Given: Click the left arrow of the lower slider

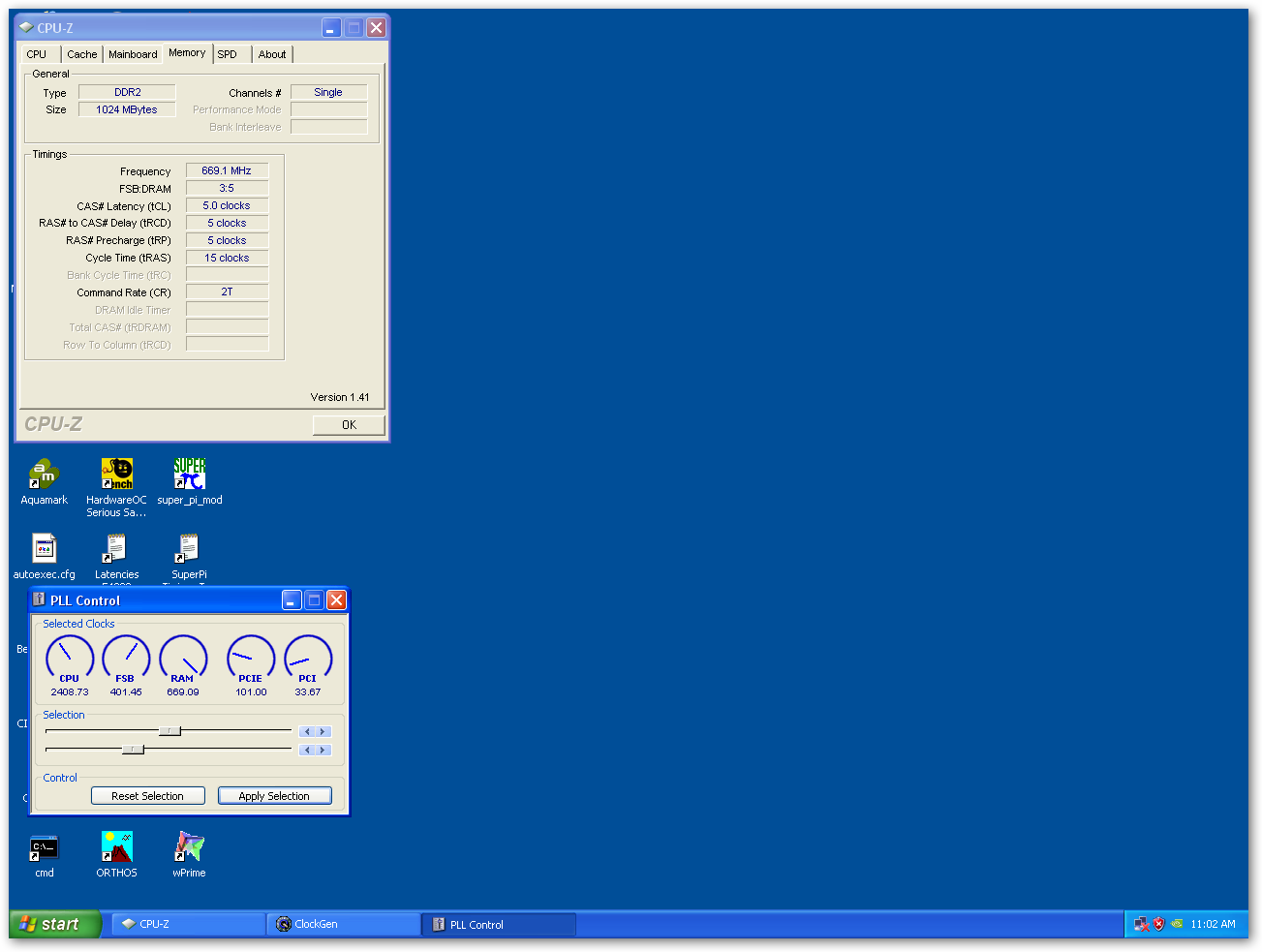Looking at the screenshot, I should (x=307, y=750).
